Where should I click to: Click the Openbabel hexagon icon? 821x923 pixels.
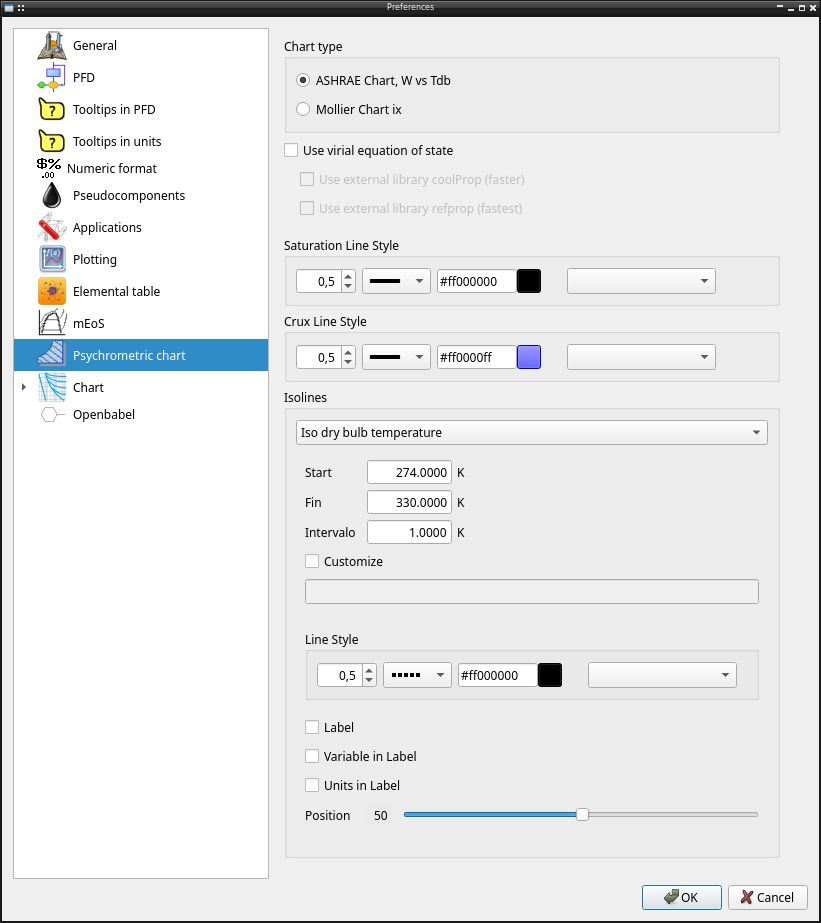(x=52, y=414)
